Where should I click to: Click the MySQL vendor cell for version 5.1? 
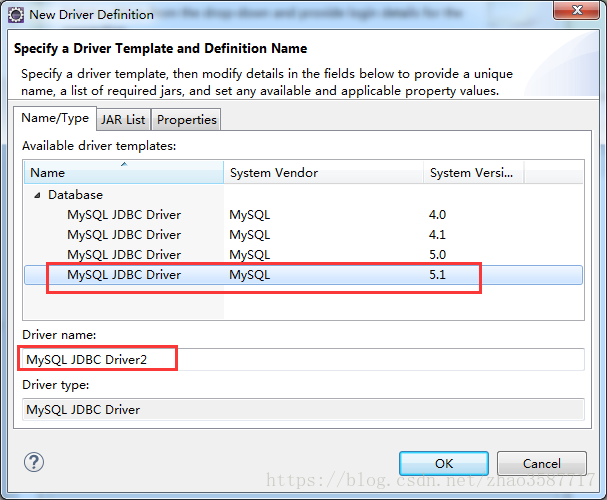coord(250,275)
